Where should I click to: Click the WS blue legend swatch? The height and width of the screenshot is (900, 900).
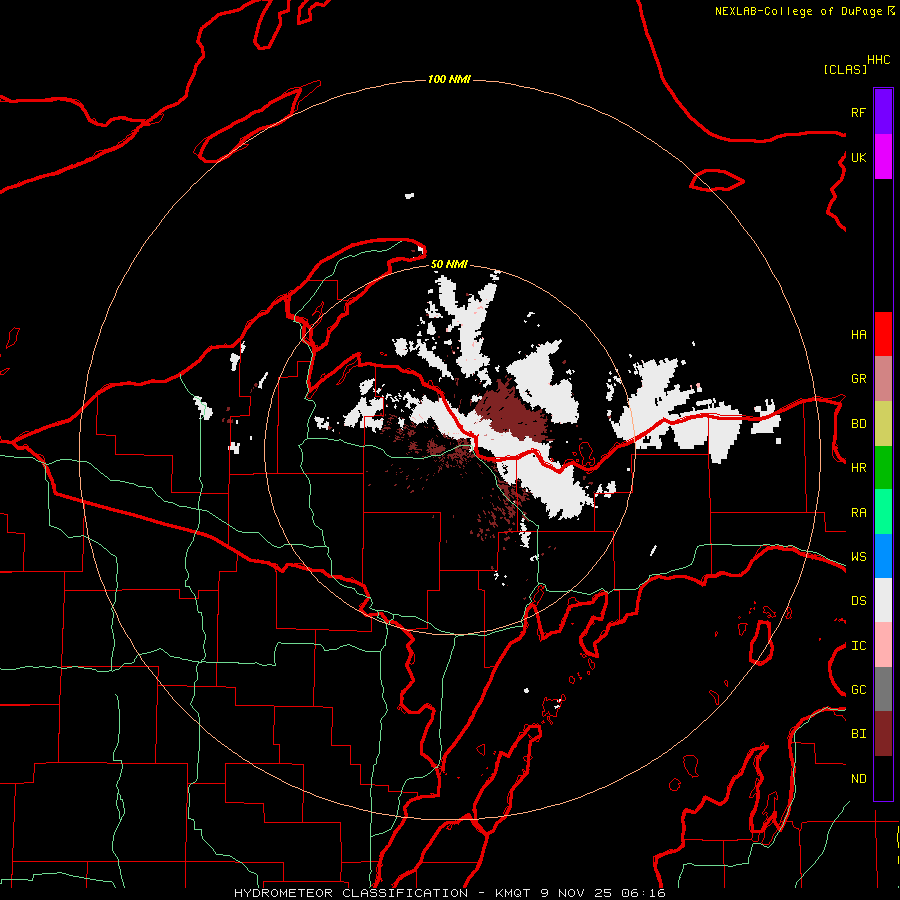(x=883, y=556)
